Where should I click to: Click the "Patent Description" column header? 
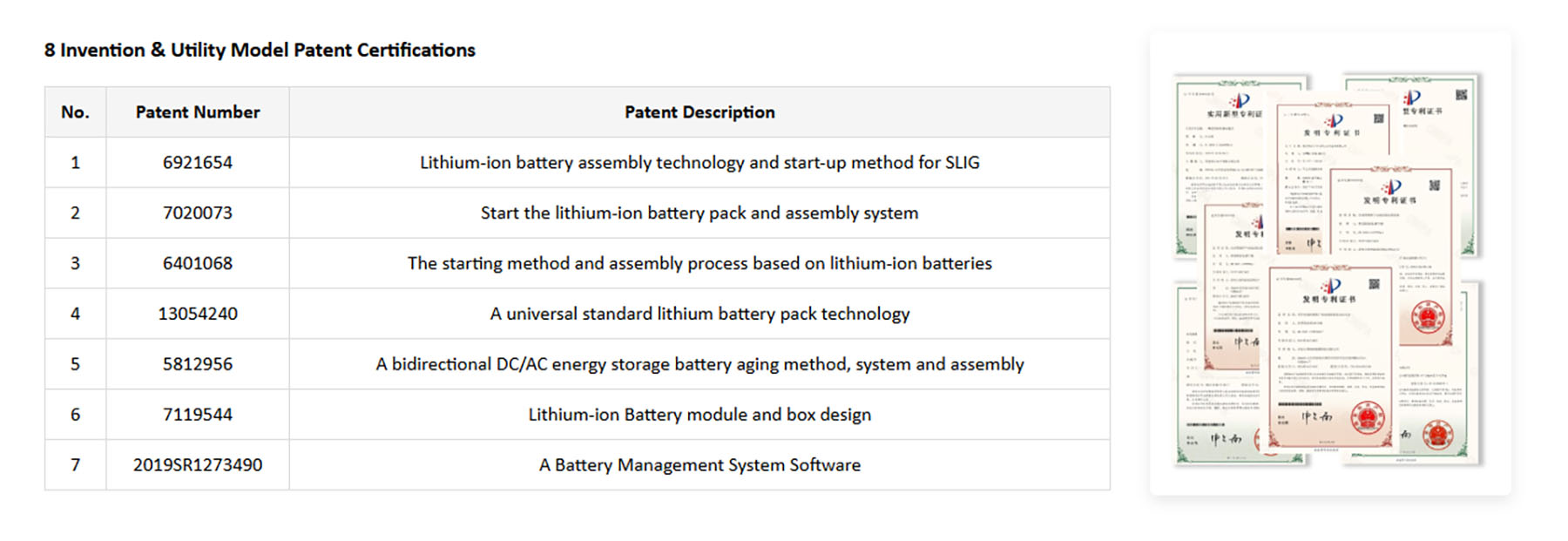tap(700, 112)
